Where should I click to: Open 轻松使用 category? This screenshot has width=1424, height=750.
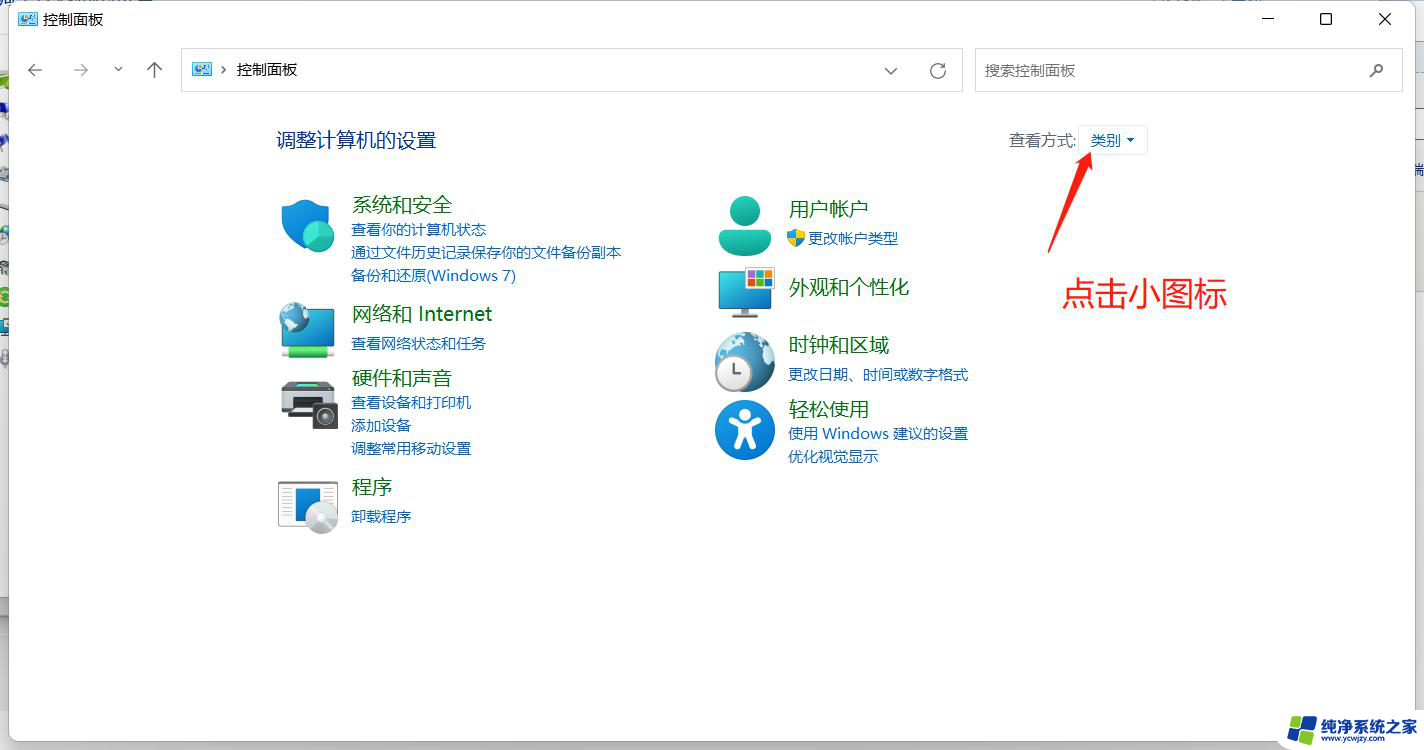pos(829,409)
